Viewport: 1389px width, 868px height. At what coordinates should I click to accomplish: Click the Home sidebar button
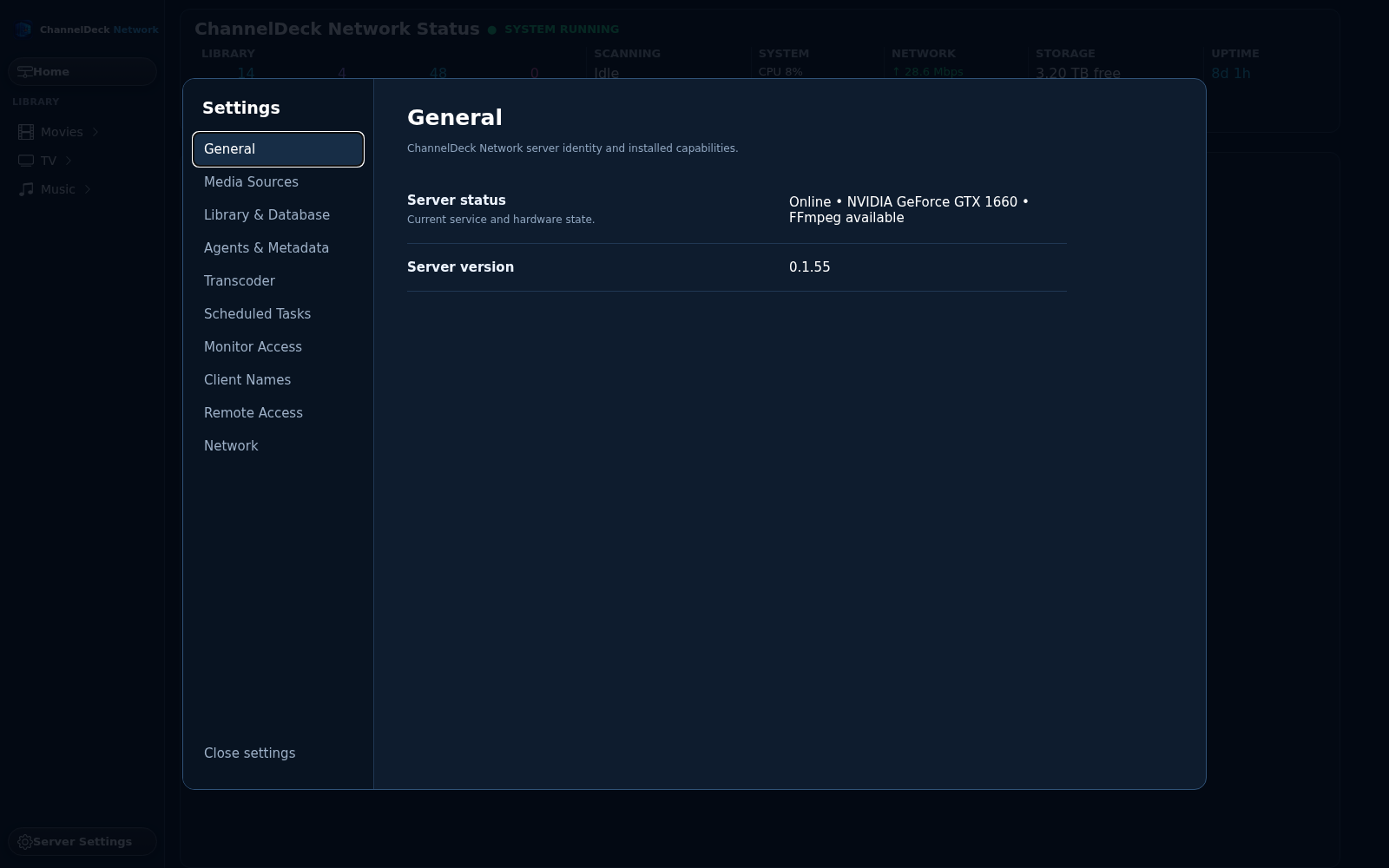pos(82,72)
